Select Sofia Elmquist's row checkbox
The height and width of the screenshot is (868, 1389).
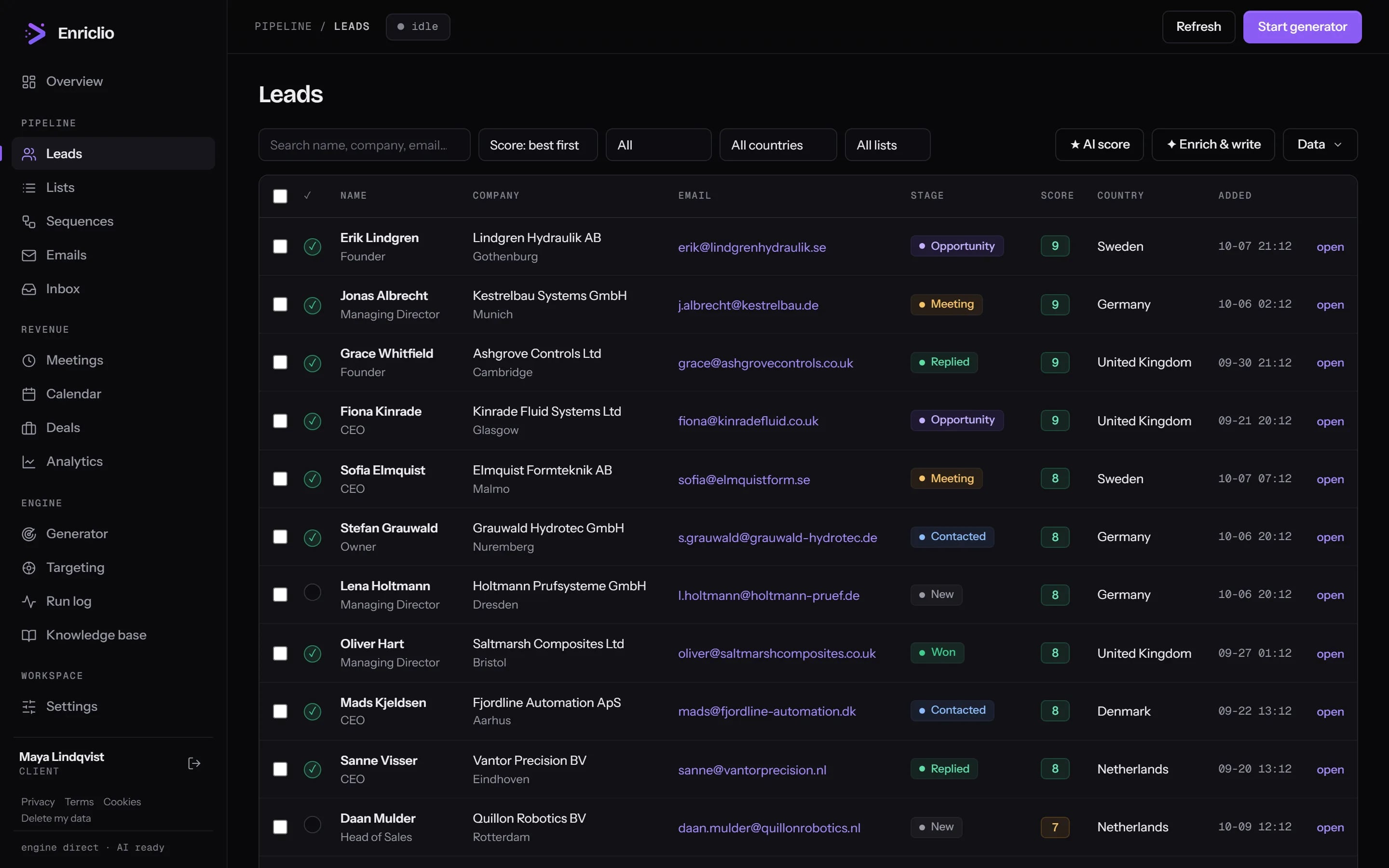280,479
